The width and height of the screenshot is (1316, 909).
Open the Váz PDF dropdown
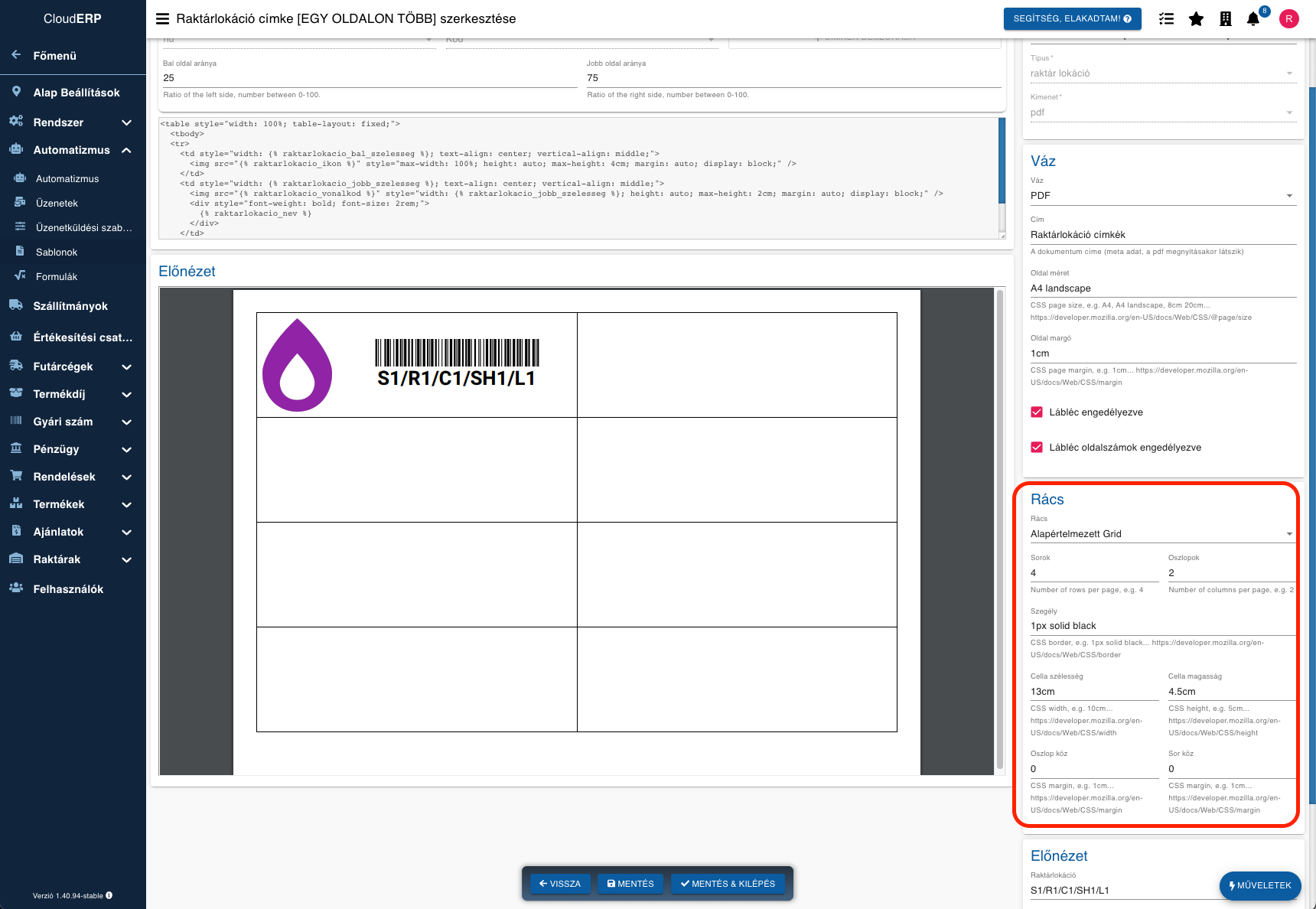point(1161,196)
